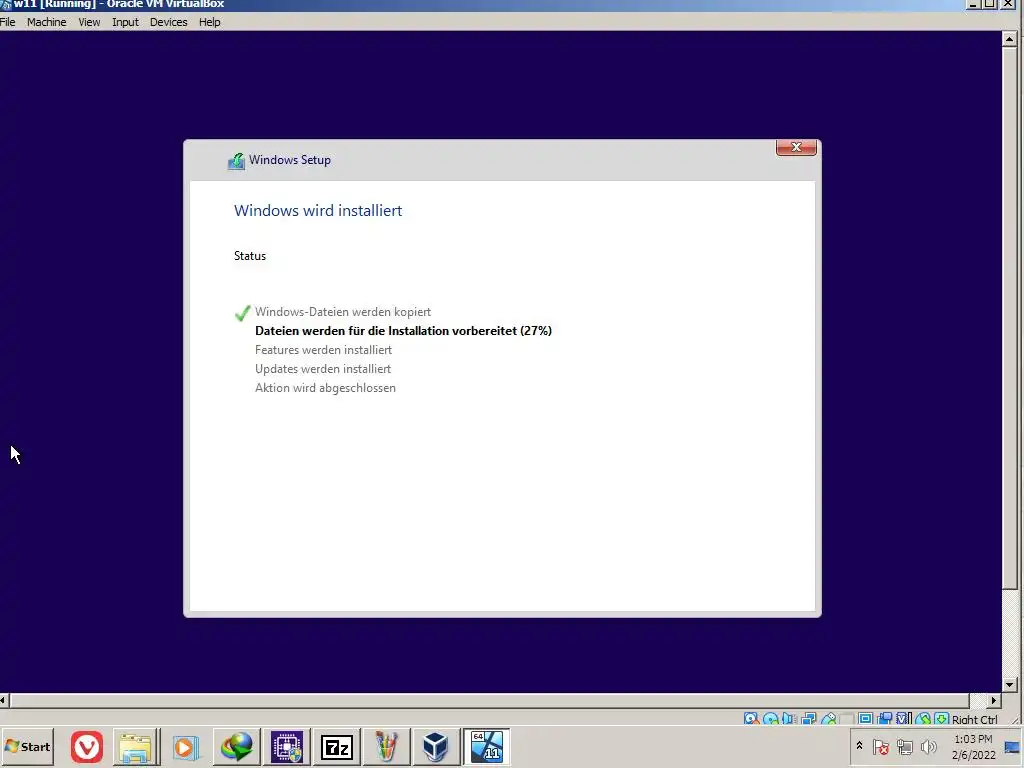Click the 'Windows wird installiert' heading
The image size is (1024, 768).
318,210
